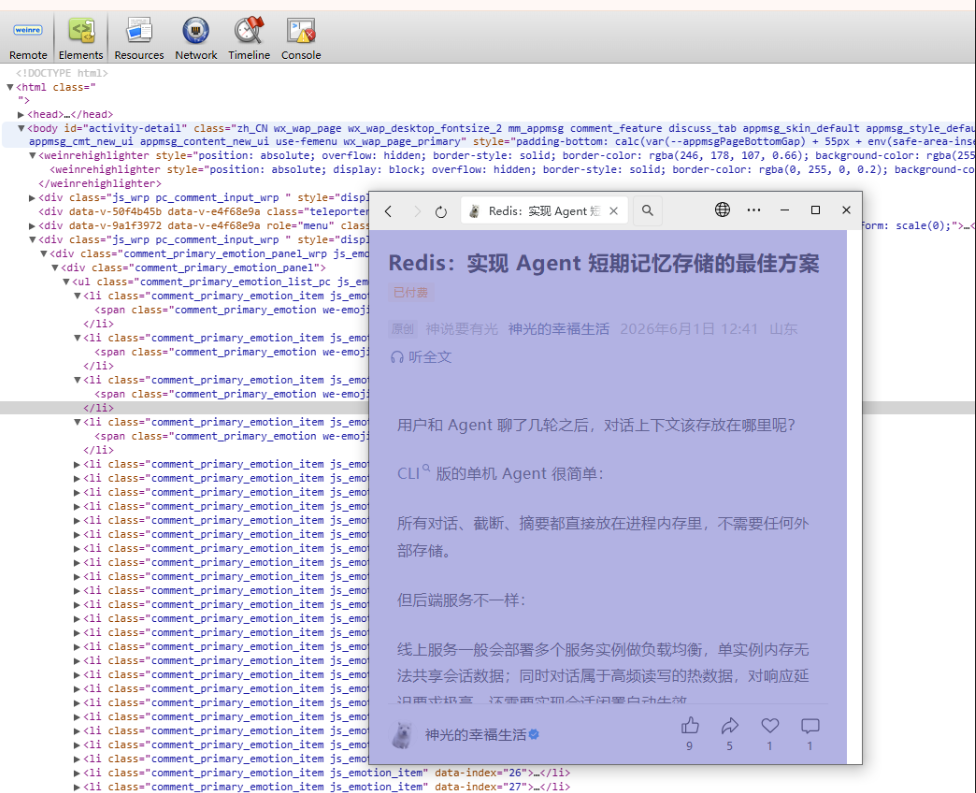Switch to the Elements panel

(x=81, y=39)
